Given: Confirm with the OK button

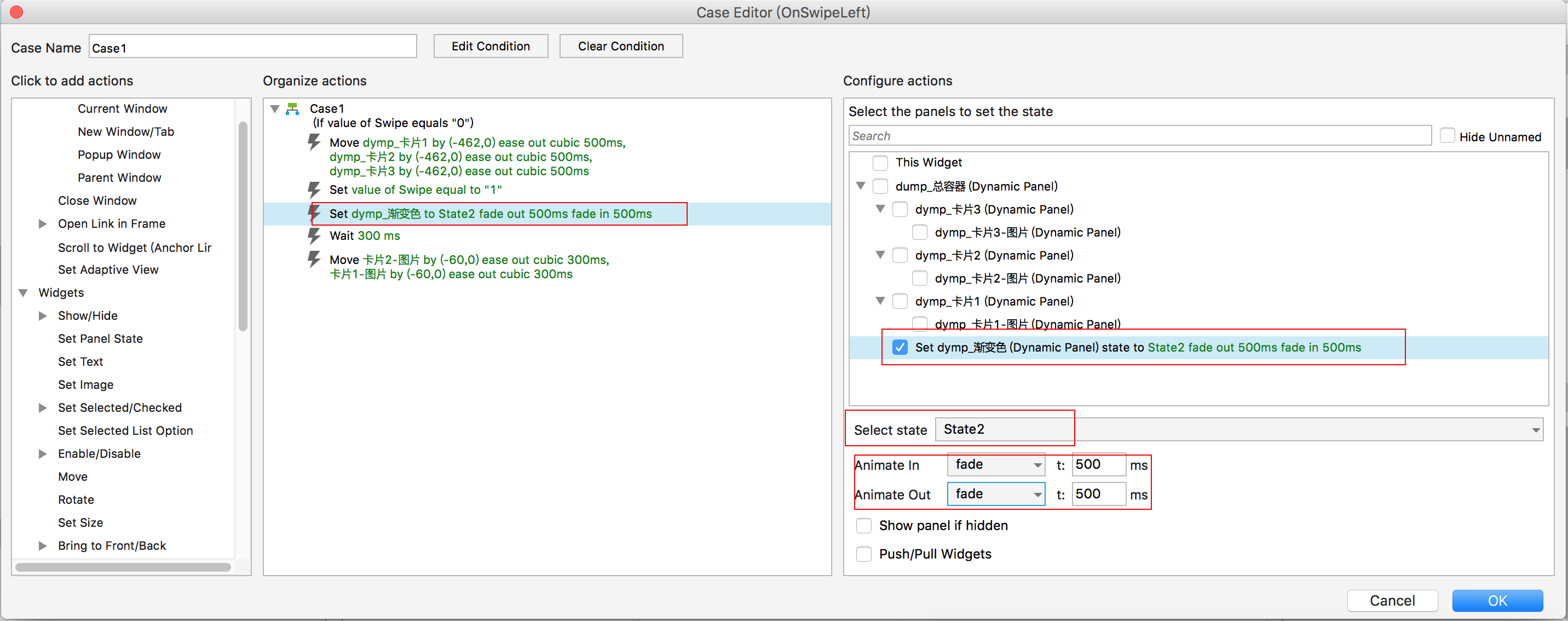Looking at the screenshot, I should tap(1497, 600).
